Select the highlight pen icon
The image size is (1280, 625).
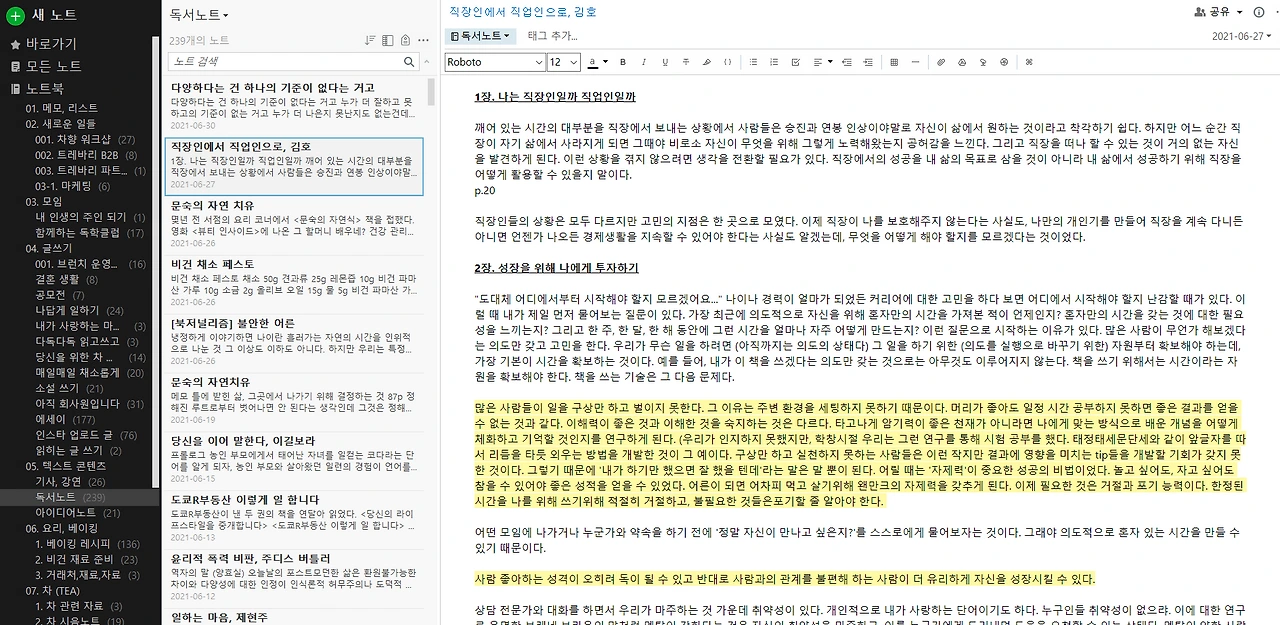(706, 62)
